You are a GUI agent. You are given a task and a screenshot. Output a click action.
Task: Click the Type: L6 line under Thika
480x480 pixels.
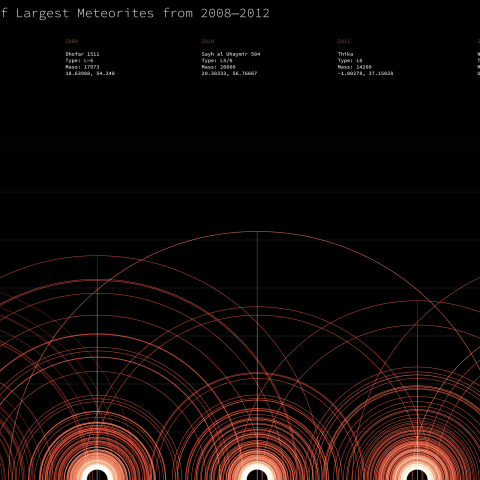(x=350, y=61)
